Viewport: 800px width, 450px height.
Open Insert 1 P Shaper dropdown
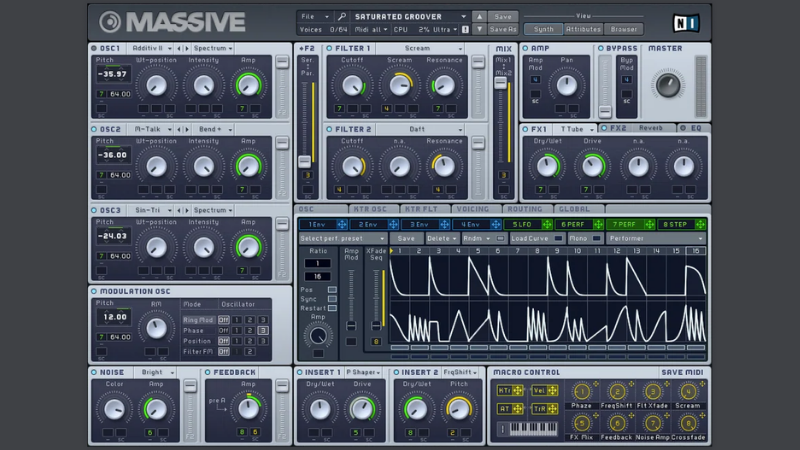coord(364,372)
